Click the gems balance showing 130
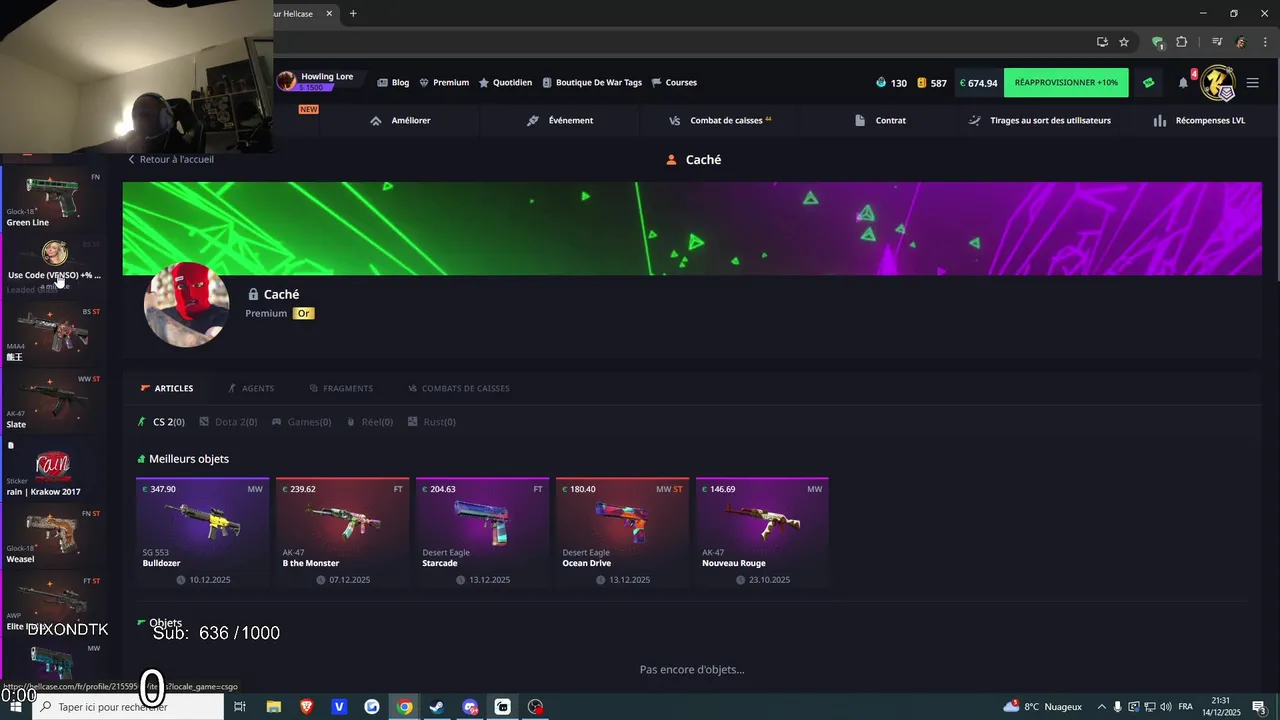The image size is (1280, 720). pyautogui.click(x=891, y=83)
